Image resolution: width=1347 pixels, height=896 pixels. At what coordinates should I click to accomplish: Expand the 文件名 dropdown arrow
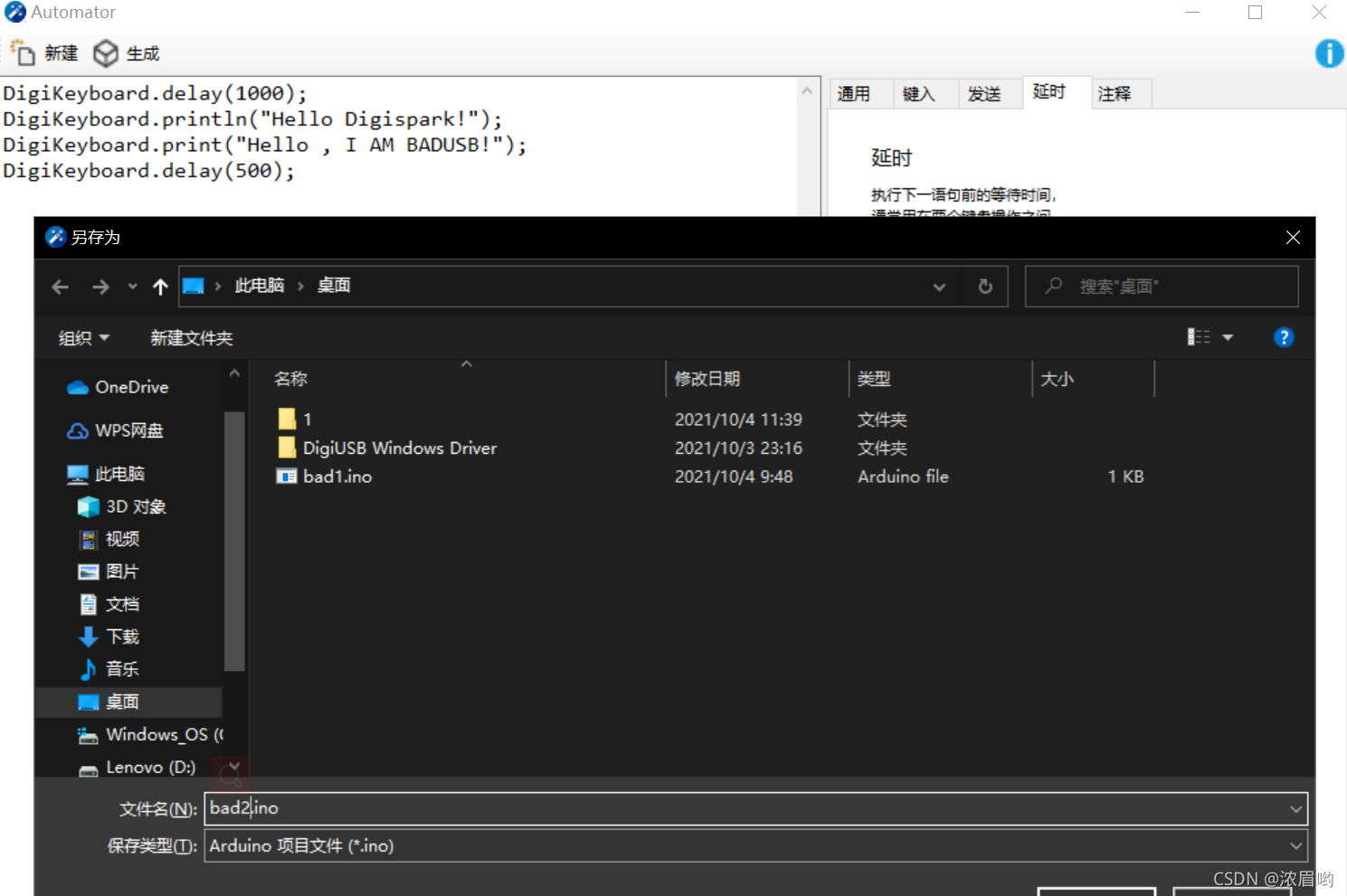1296,809
